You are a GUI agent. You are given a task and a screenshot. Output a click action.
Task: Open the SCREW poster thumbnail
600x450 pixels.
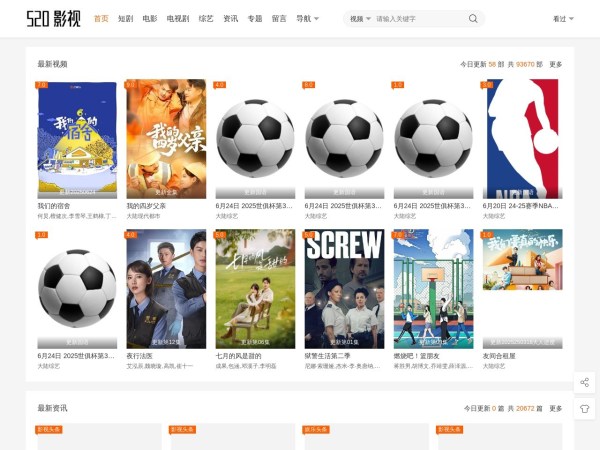coord(344,288)
